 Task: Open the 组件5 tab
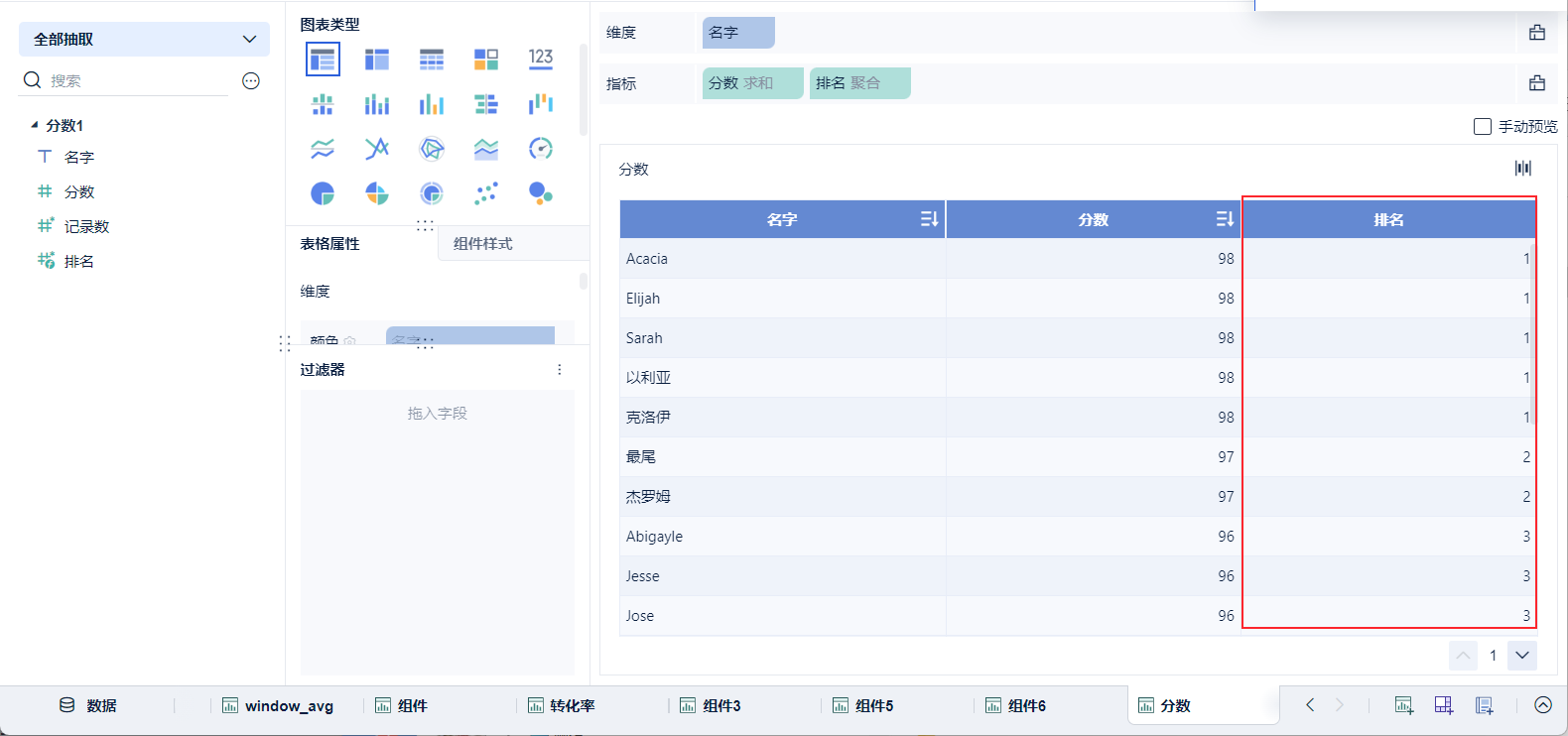coord(863,705)
